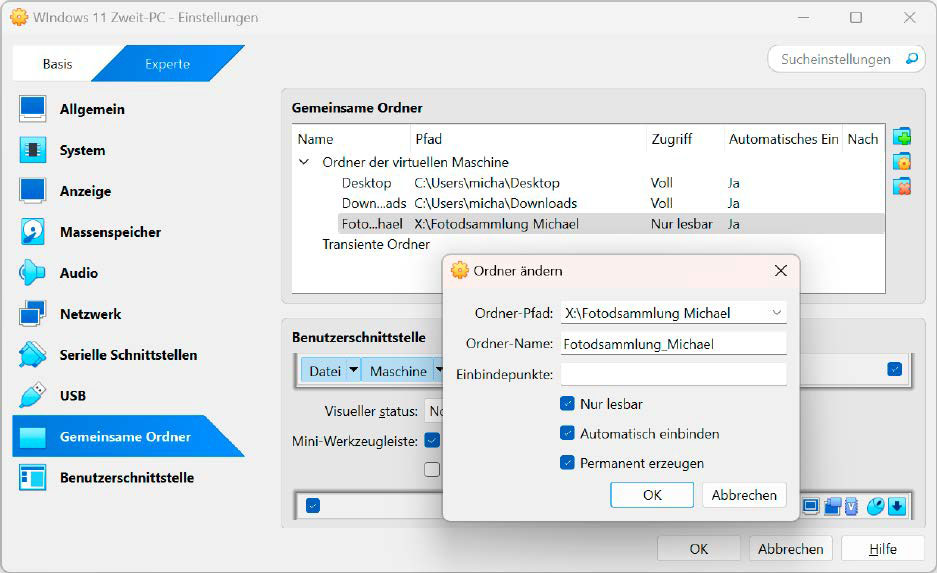Uncheck Automatisch einbinden
This screenshot has width=937, height=573.
pyautogui.click(x=567, y=433)
